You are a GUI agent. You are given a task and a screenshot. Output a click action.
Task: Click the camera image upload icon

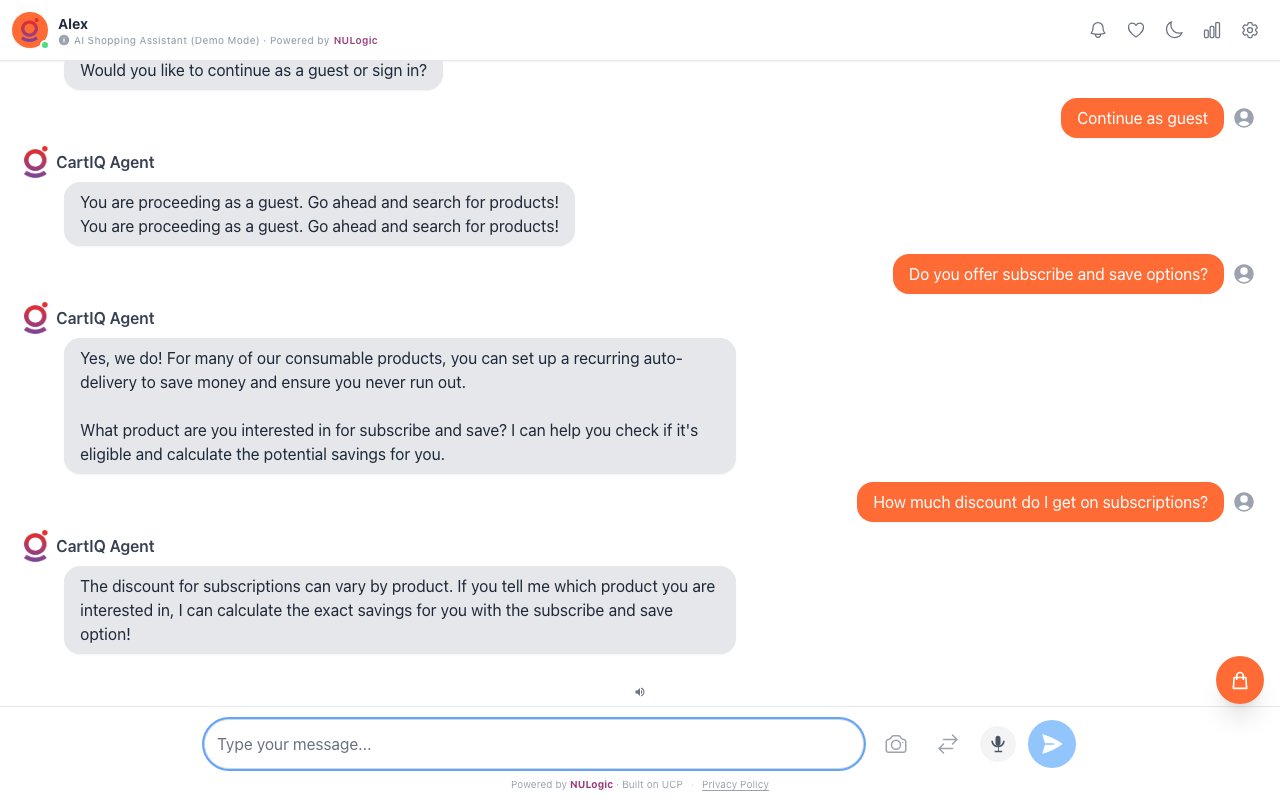pos(896,744)
